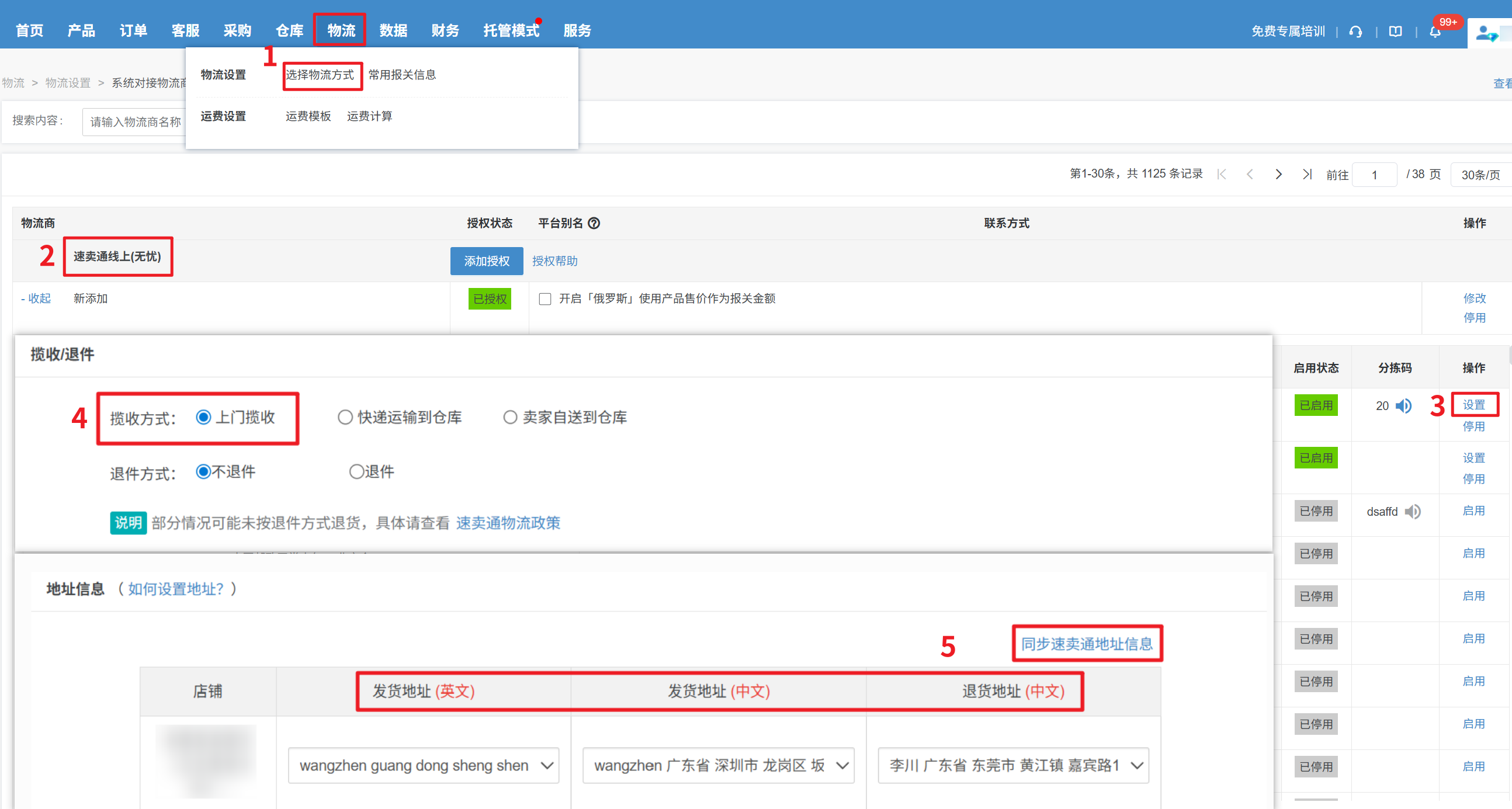The height and width of the screenshot is (809, 1512).
Task: Select 快递运输到仓库 pickup method
Action: [345, 417]
